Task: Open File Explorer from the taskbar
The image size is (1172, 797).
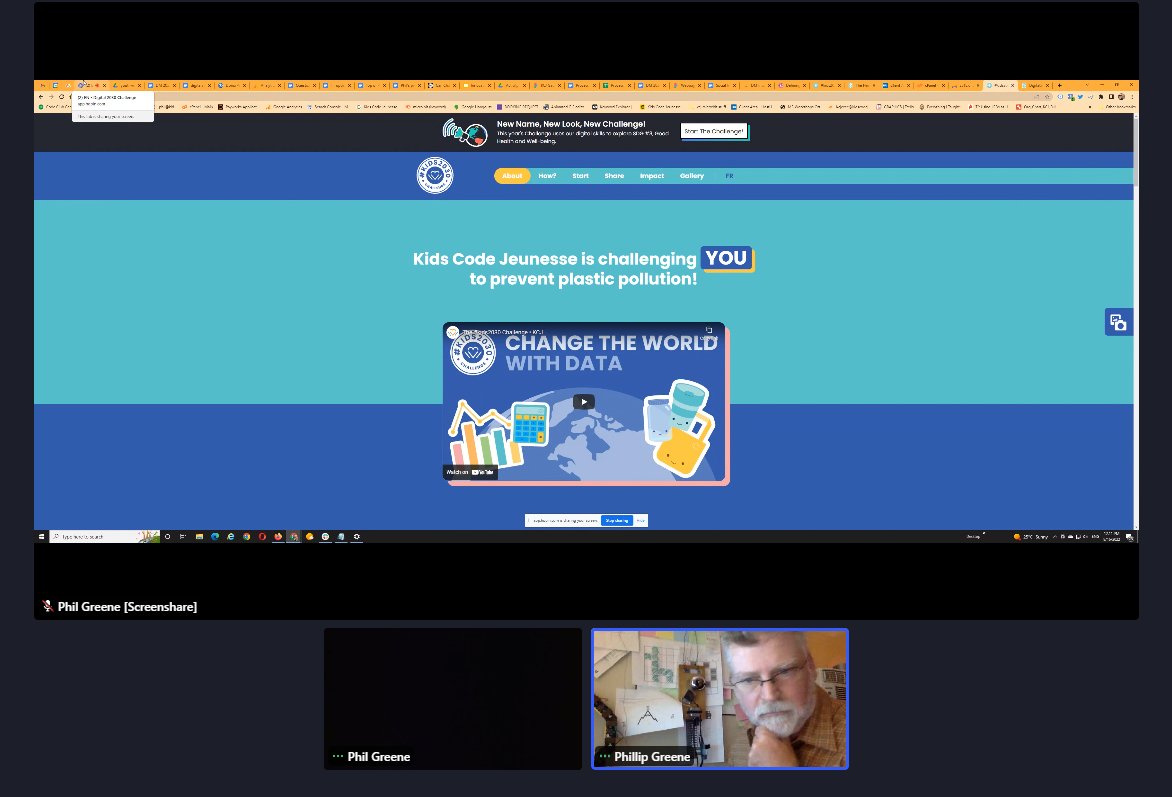Action: 200,536
